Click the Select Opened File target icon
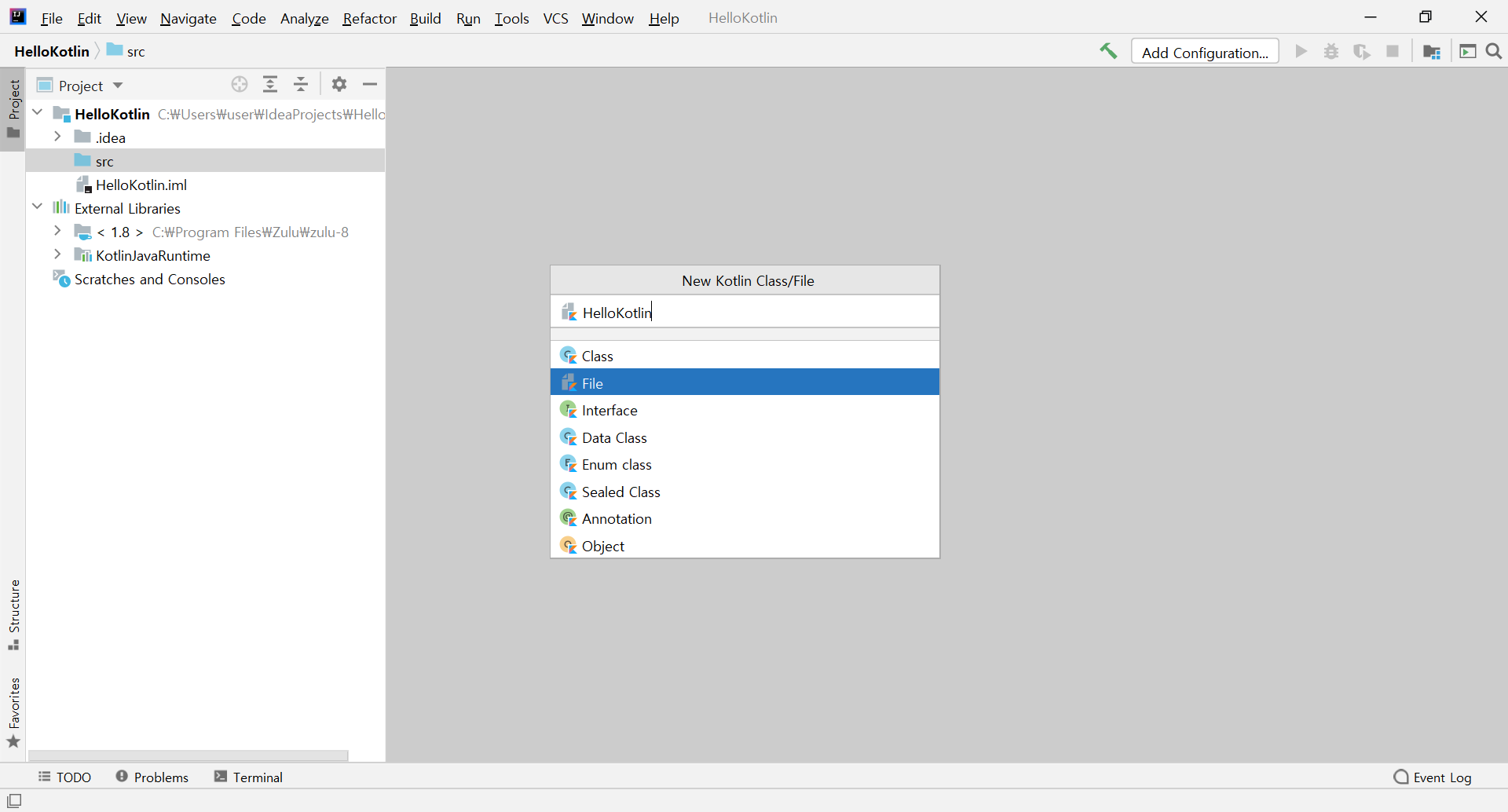 click(240, 84)
